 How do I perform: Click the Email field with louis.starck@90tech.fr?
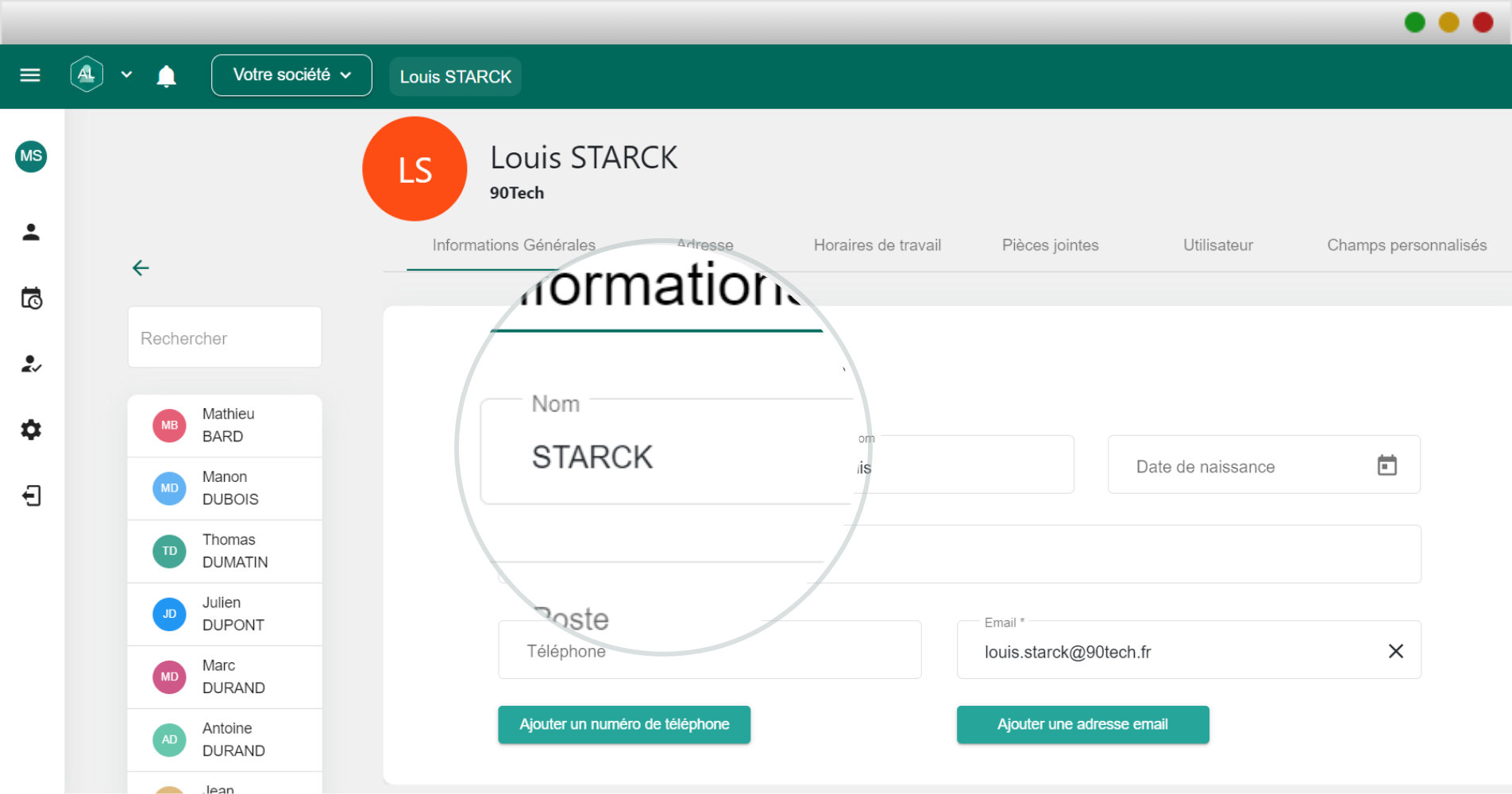click(1188, 650)
